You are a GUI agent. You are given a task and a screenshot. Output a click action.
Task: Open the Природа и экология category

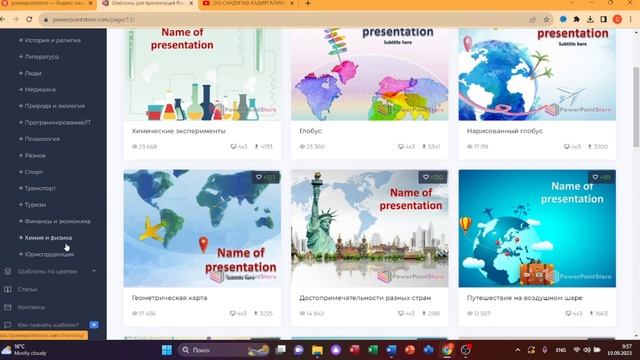[55, 106]
